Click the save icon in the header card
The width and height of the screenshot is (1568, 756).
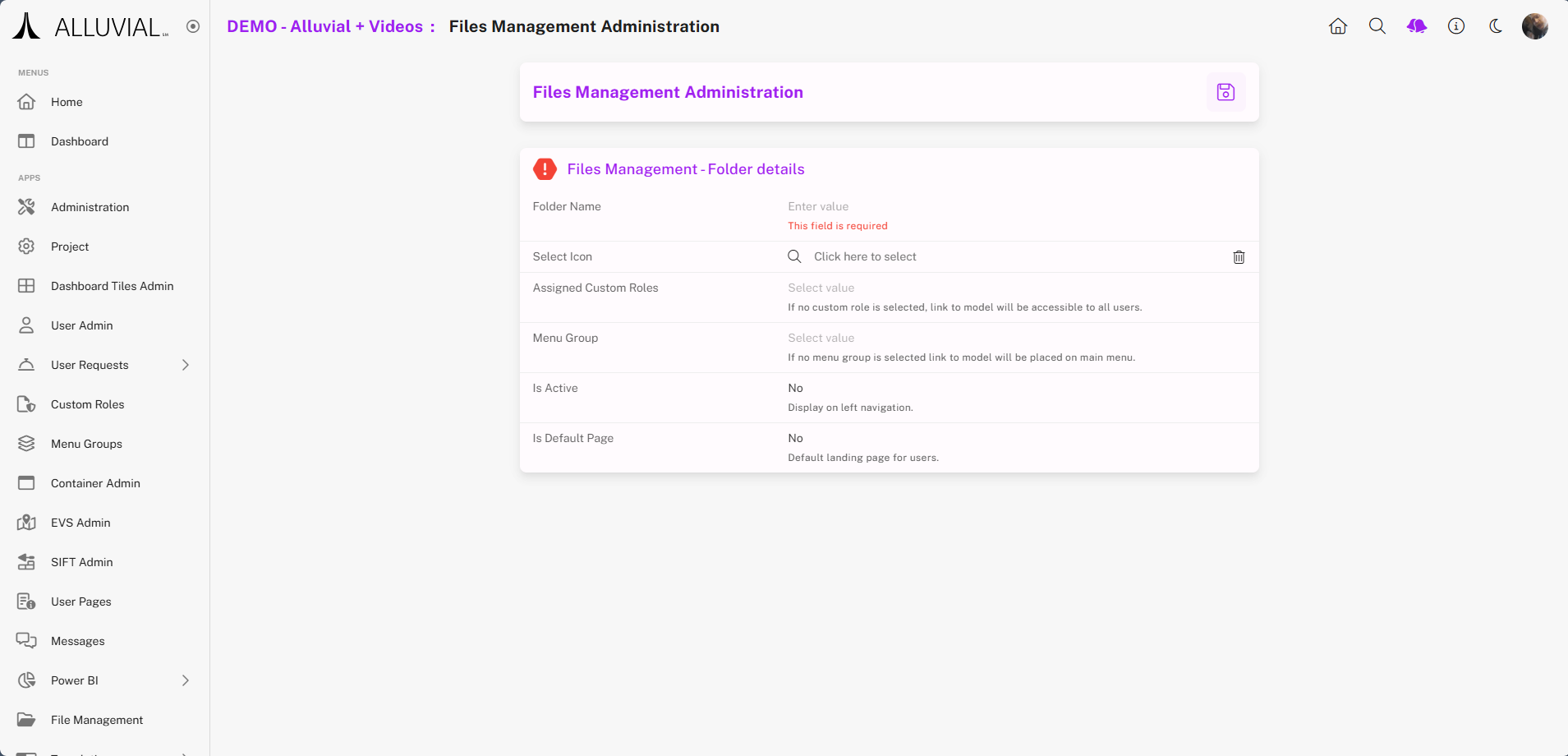[1225, 92]
